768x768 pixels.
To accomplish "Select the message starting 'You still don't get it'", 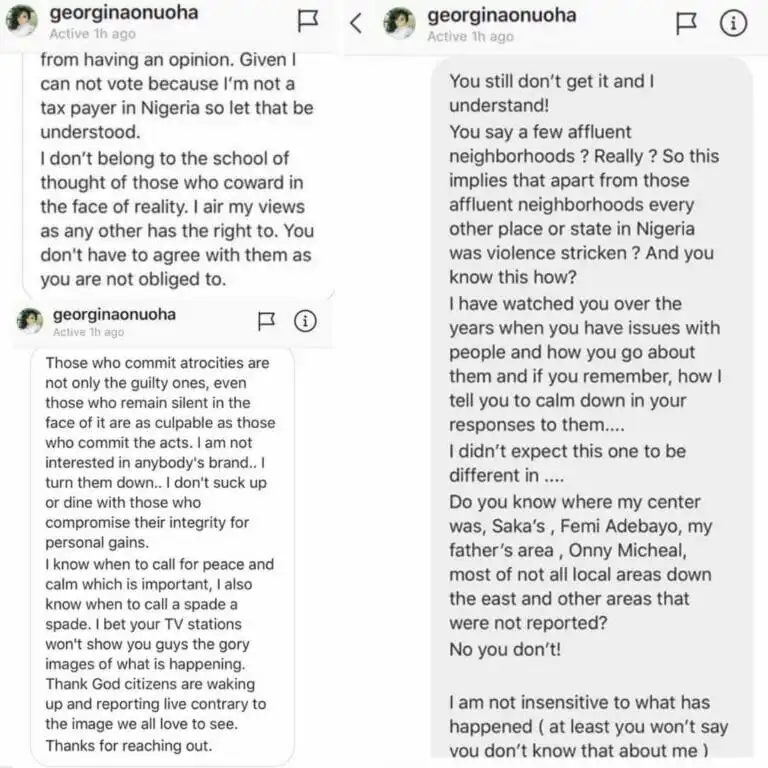I will 592,409.
